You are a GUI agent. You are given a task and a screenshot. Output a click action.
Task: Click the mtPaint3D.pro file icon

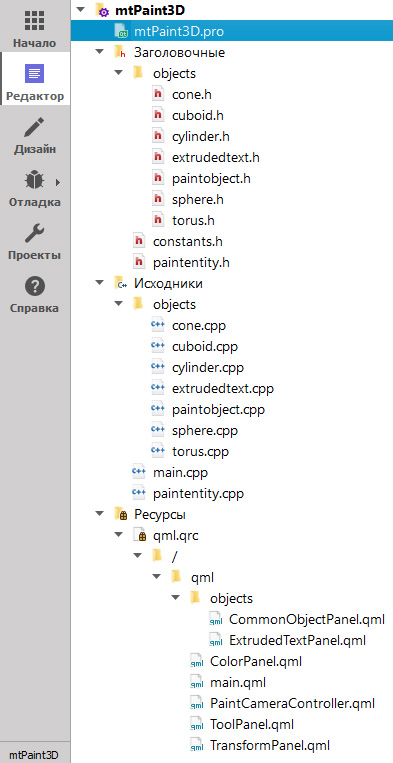(x=120, y=32)
